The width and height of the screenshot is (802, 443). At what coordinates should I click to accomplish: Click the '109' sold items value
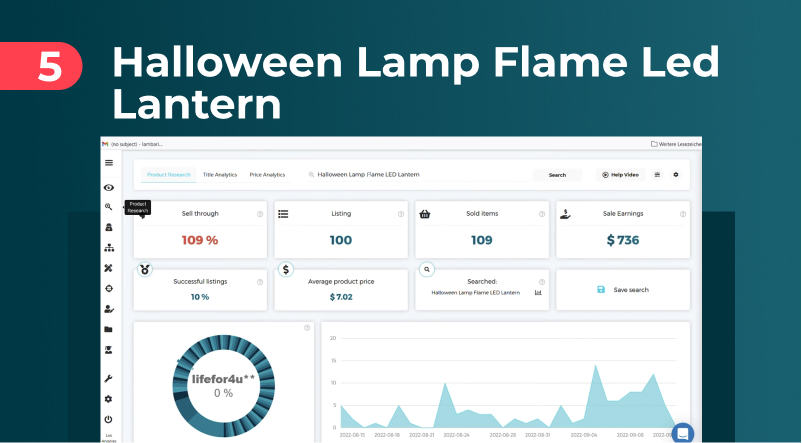tap(482, 240)
